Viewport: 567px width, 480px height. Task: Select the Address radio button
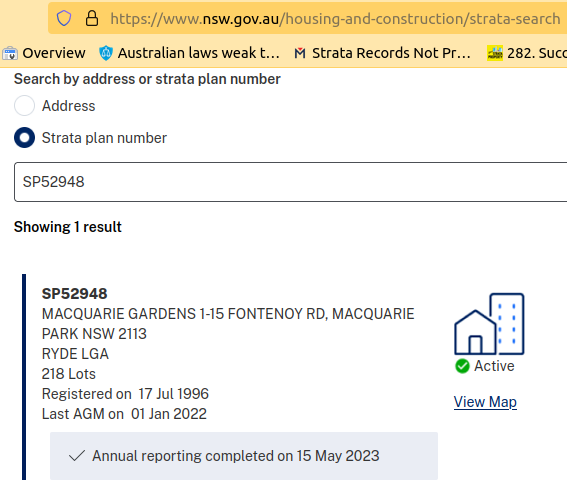coord(25,106)
